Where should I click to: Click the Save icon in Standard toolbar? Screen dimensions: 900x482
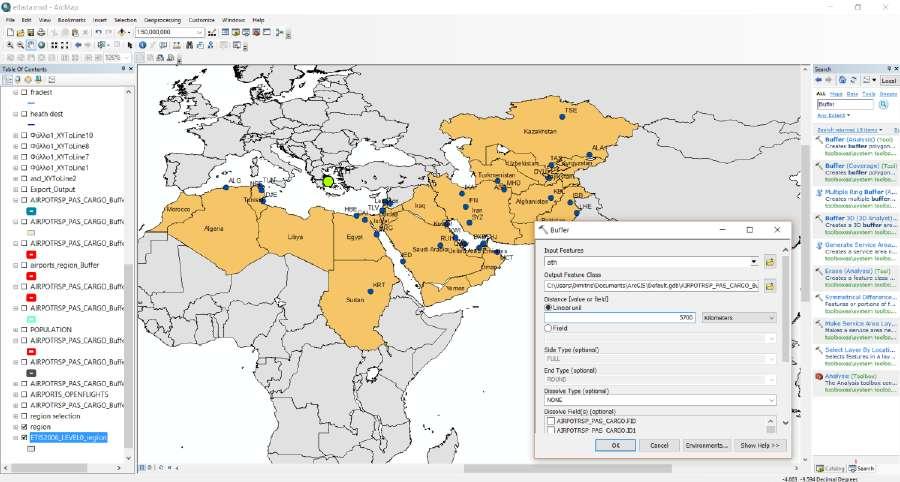[31, 33]
